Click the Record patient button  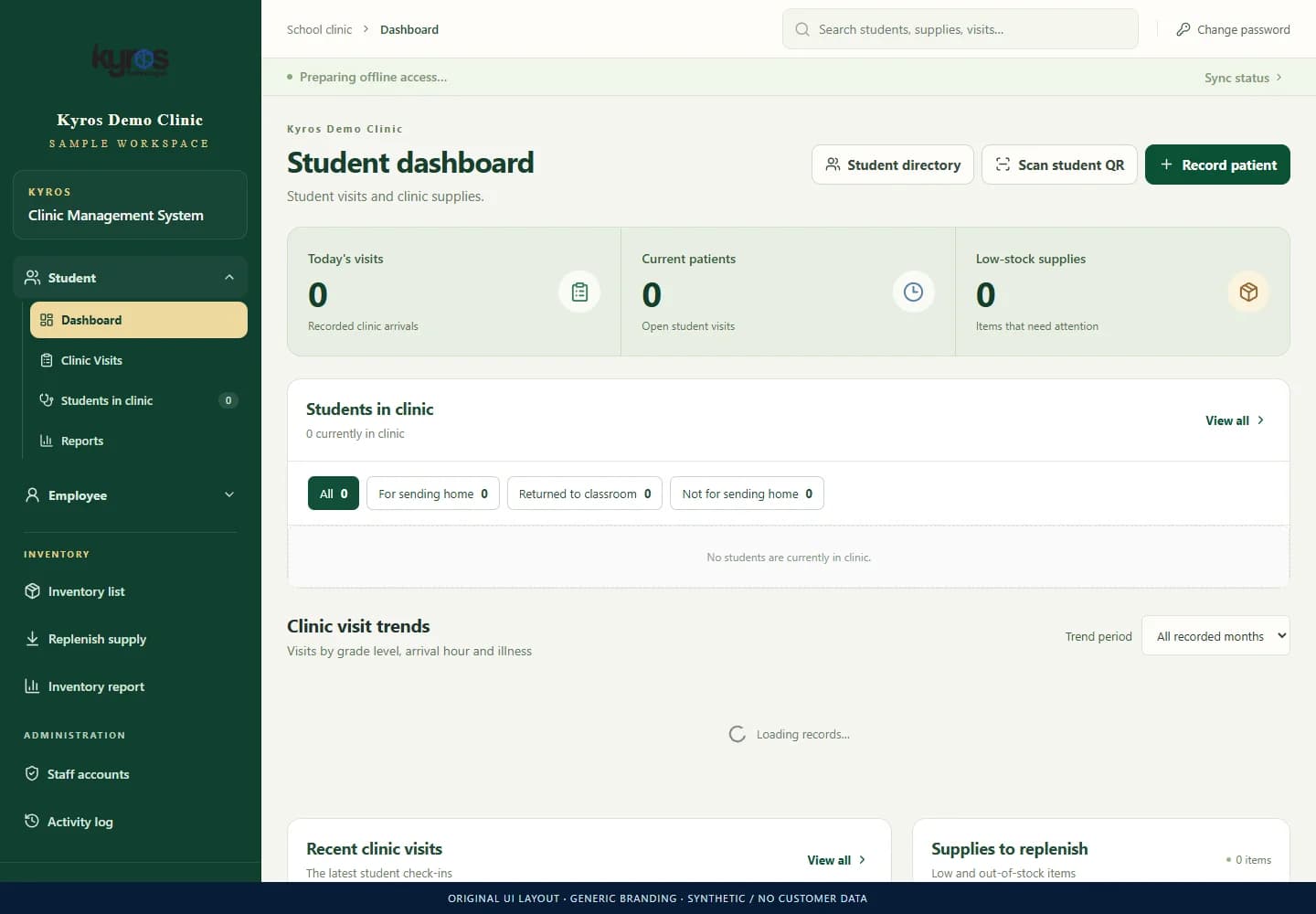[x=1217, y=165]
